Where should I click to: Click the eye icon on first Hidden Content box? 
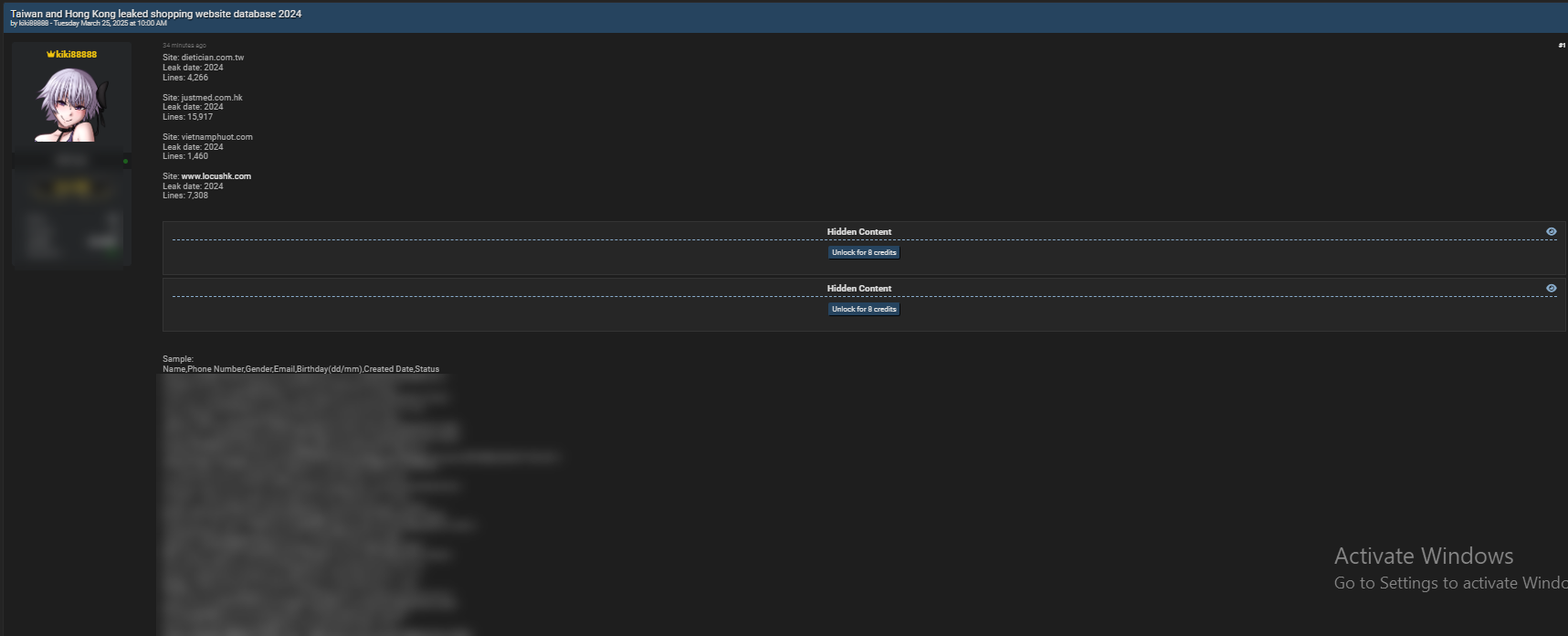1551,232
